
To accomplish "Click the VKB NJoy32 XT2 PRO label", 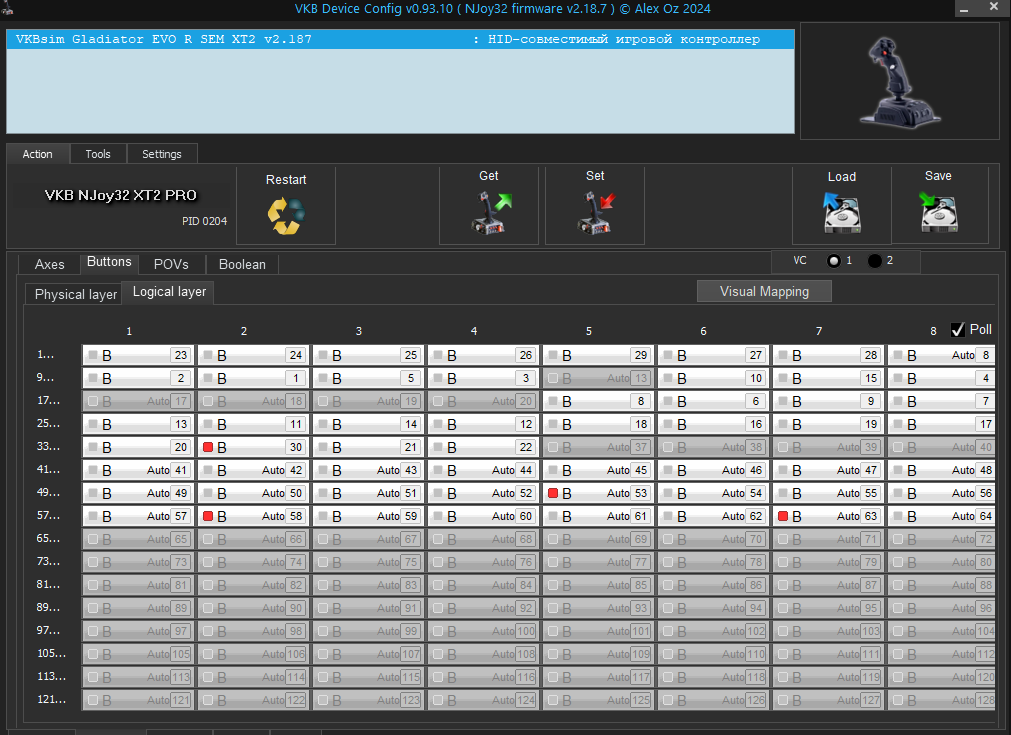I will pos(121,195).
